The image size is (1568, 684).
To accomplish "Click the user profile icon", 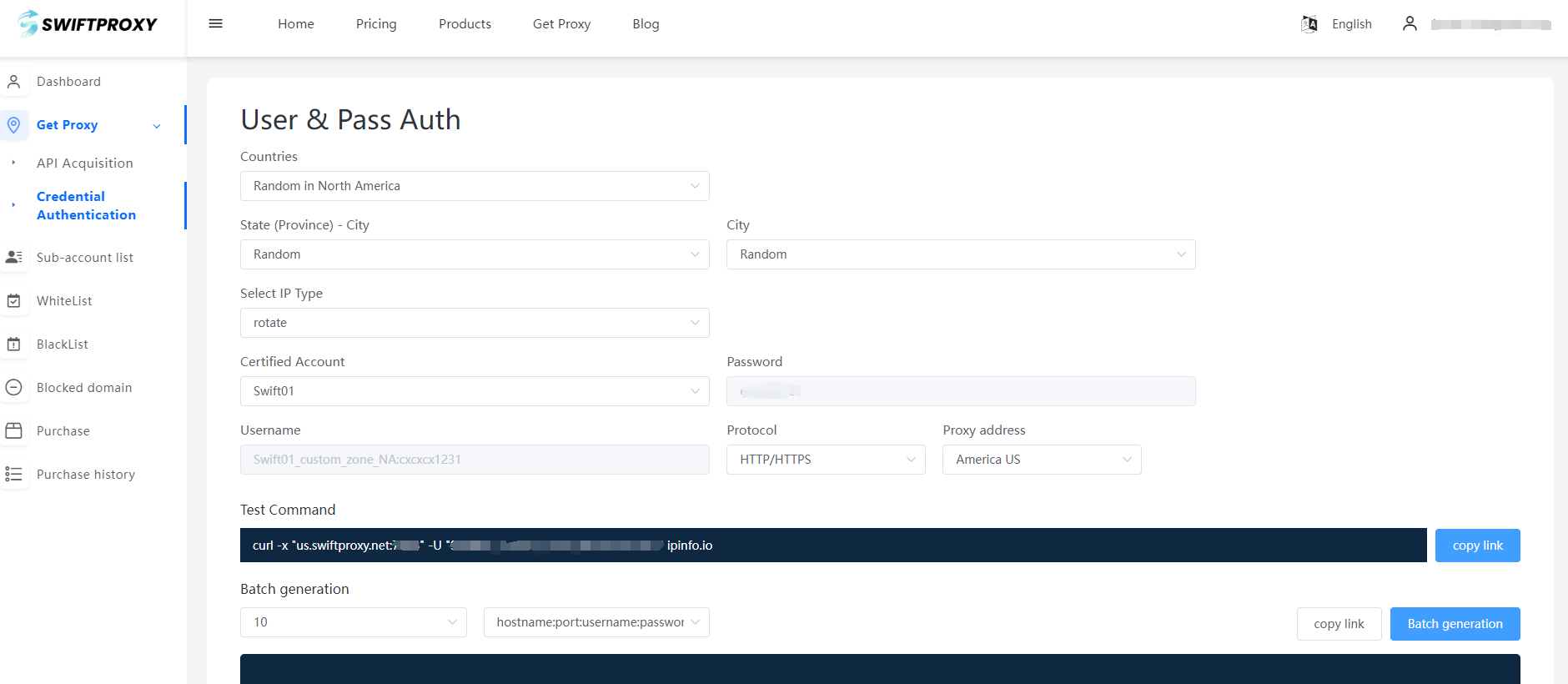I will [1410, 23].
